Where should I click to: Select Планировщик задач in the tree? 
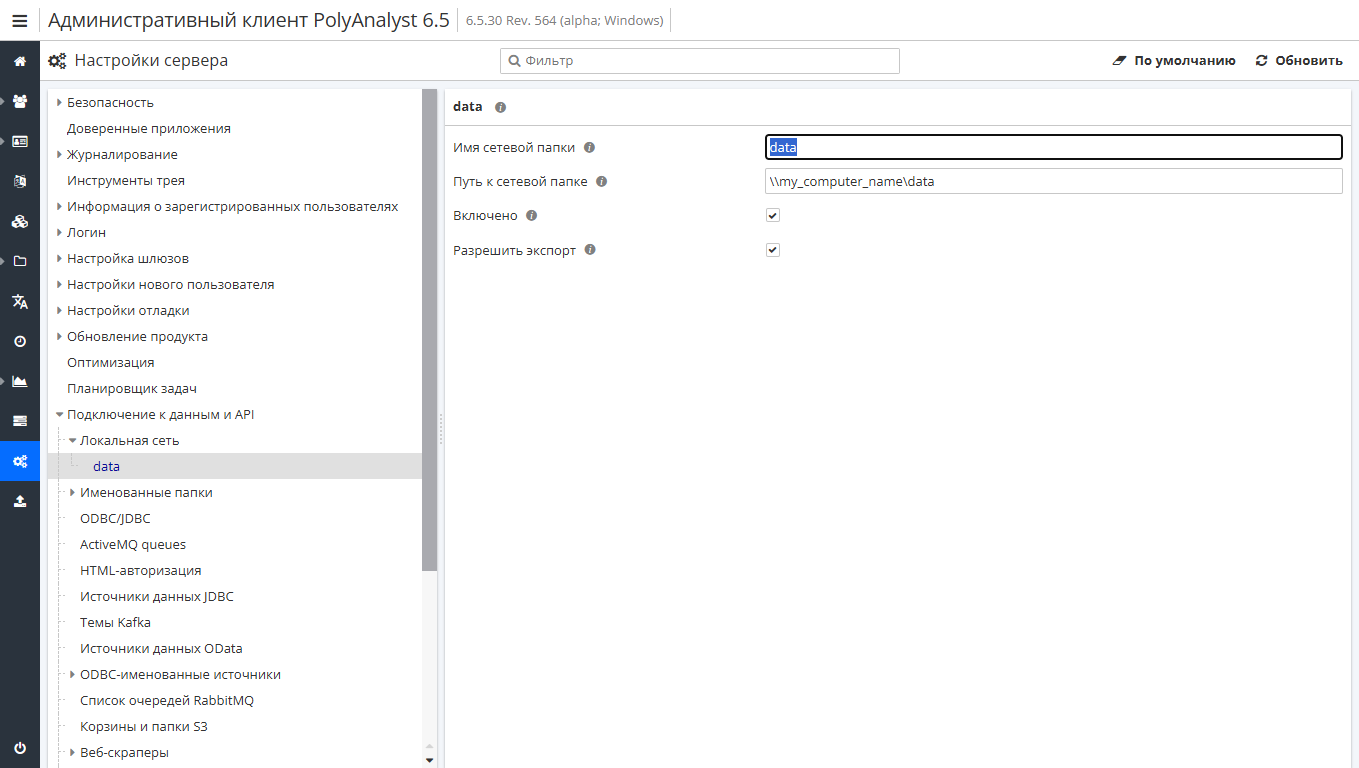(132, 388)
